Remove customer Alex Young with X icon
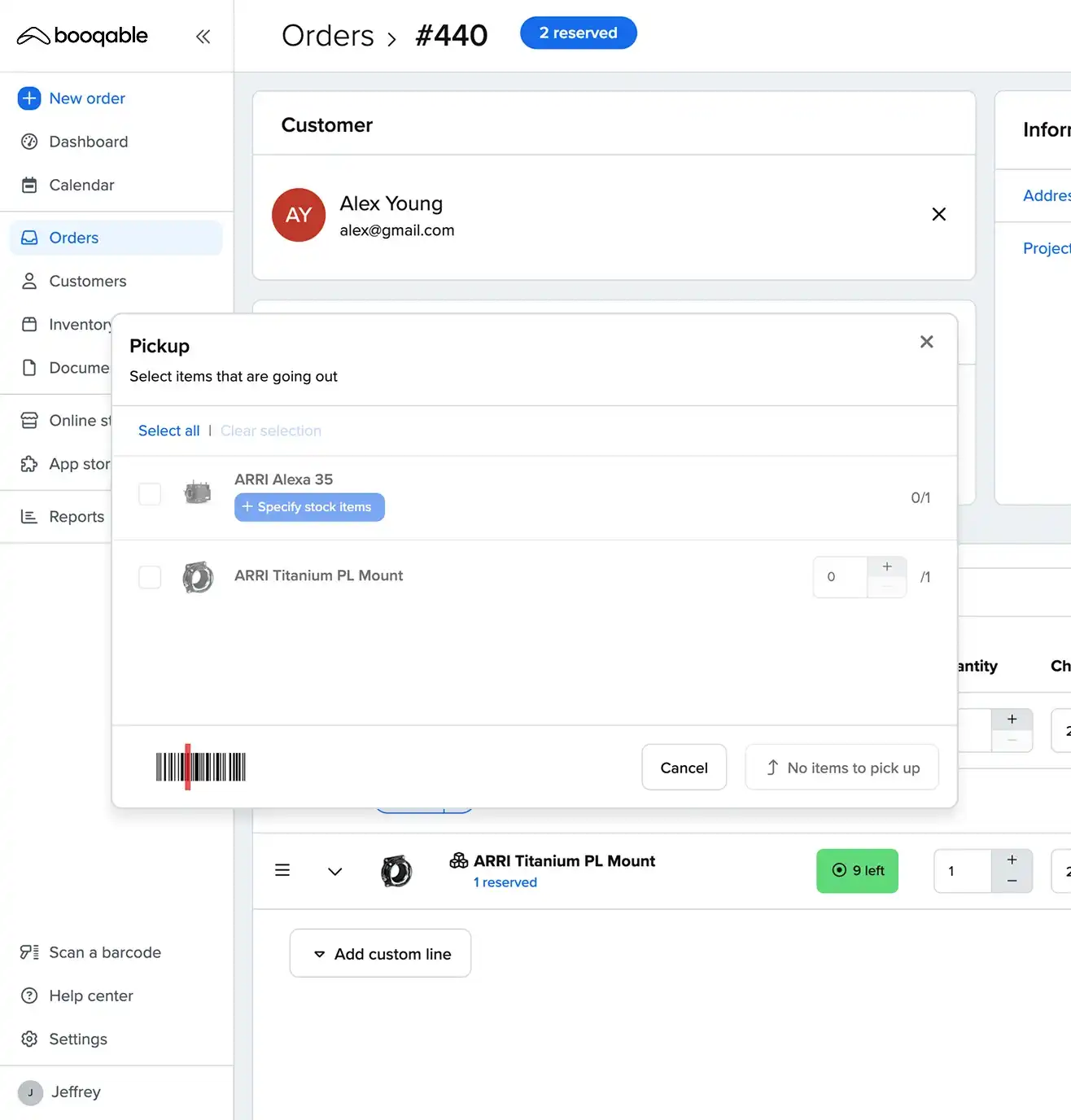The image size is (1071, 1120). point(938,214)
